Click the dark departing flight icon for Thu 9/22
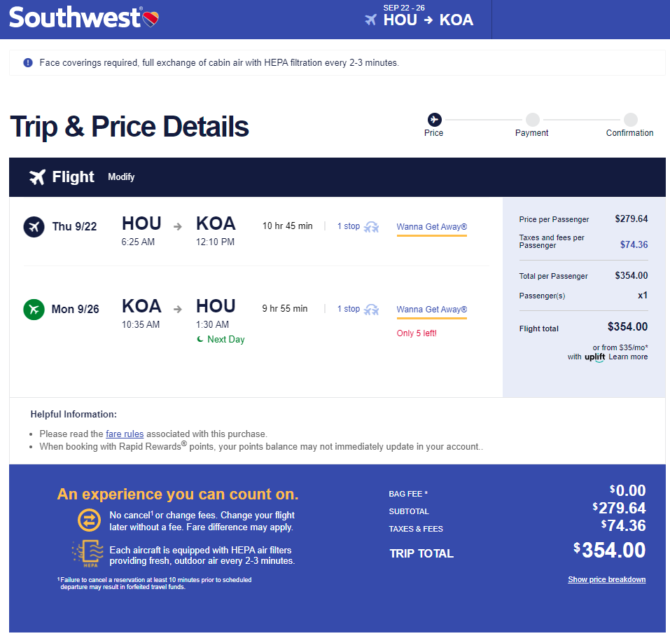 tap(34, 227)
